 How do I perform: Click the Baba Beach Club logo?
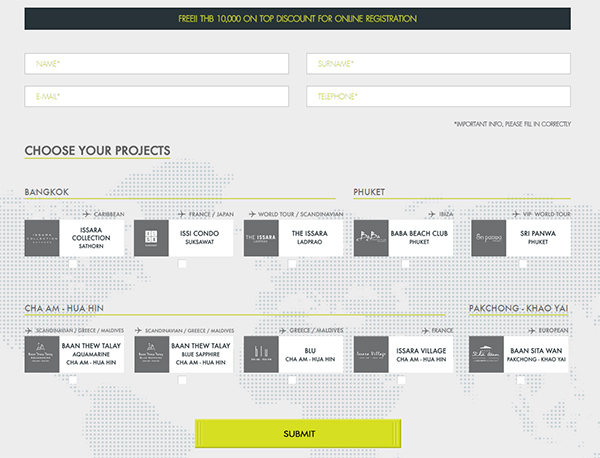[371, 238]
